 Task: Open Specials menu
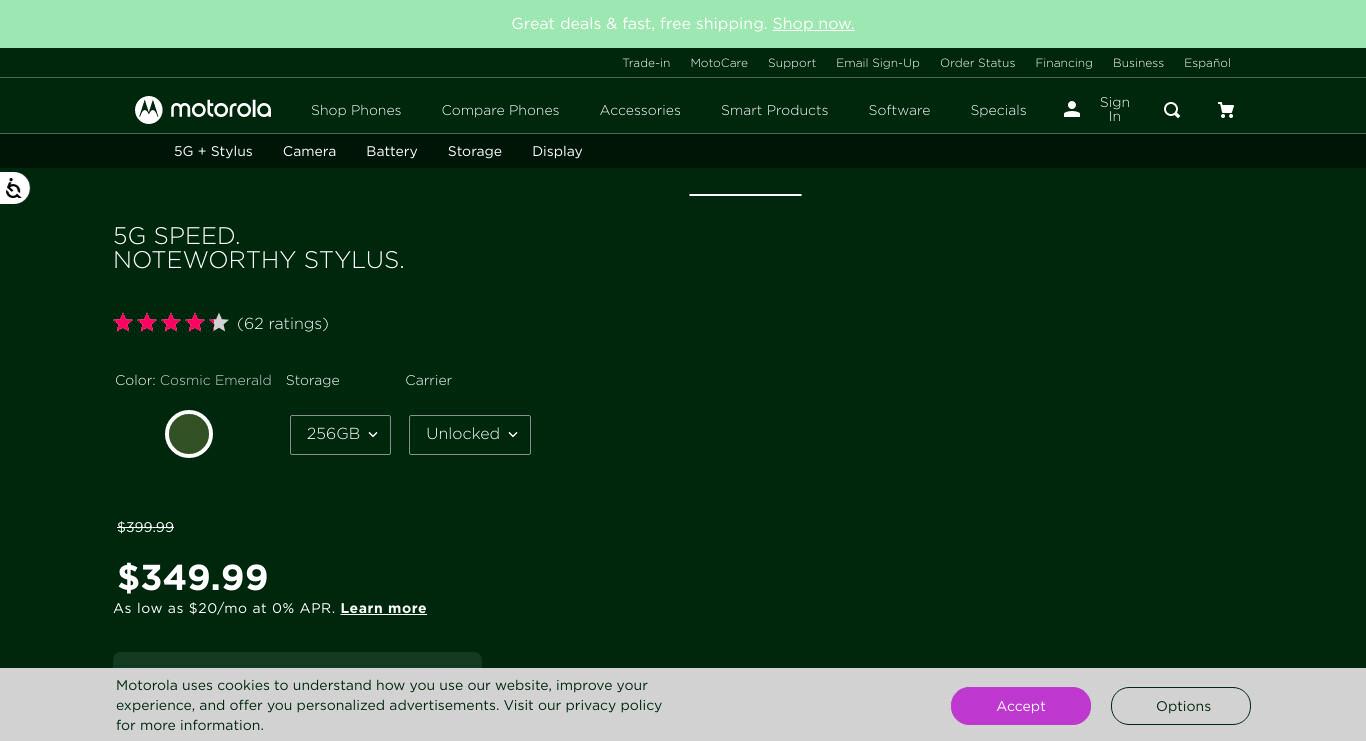(998, 110)
